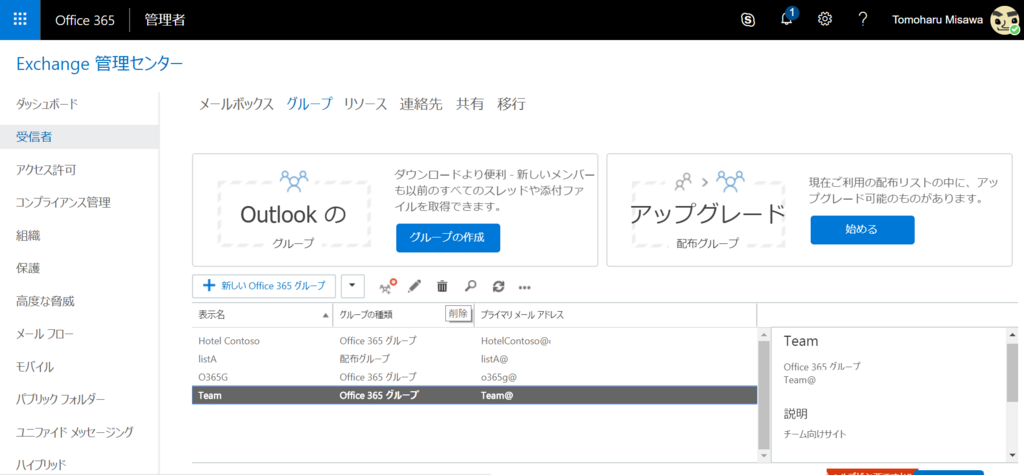Click the Outlook のグループ banner image
1024x475 pixels.
point(294,210)
